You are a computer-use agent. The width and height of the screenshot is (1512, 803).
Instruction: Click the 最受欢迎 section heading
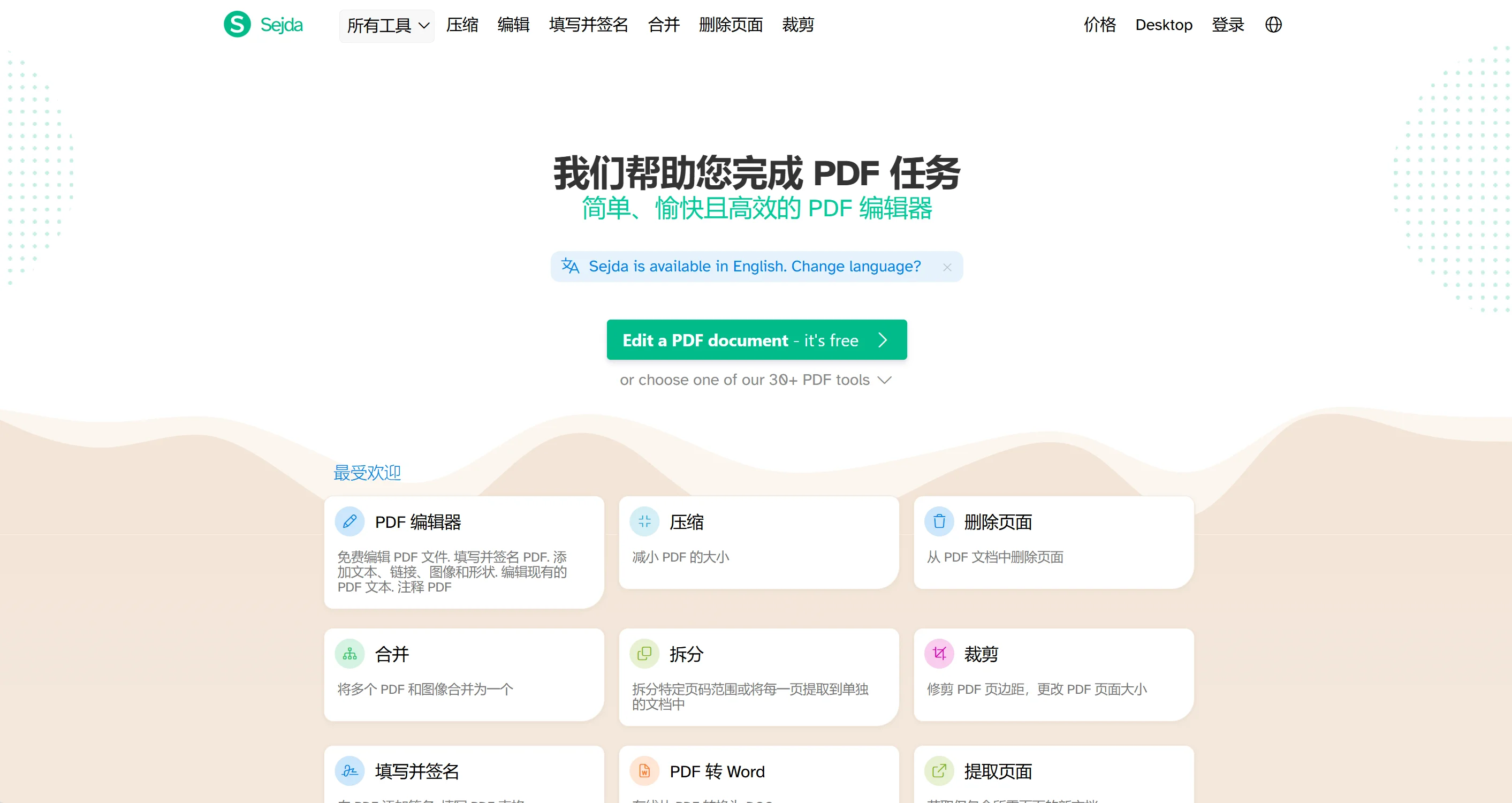coord(367,473)
